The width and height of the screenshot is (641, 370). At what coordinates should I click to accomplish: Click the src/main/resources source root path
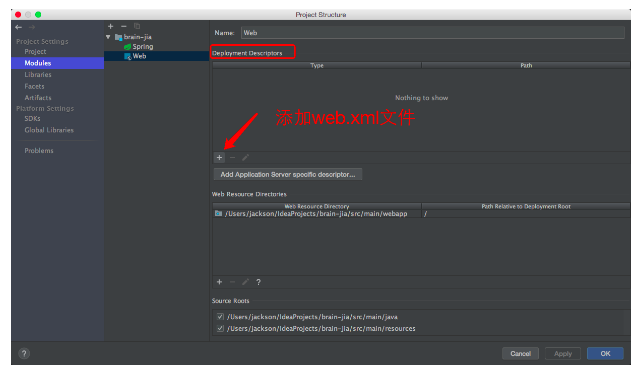click(x=321, y=328)
